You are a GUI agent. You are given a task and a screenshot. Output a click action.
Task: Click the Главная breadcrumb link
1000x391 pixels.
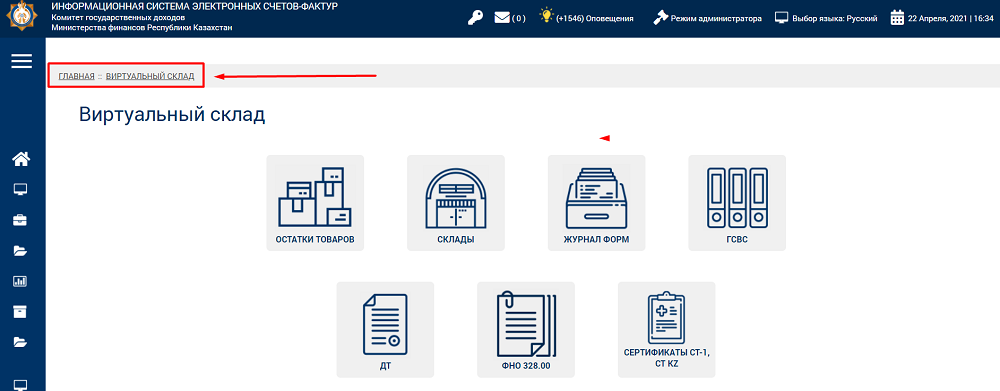(x=77, y=77)
